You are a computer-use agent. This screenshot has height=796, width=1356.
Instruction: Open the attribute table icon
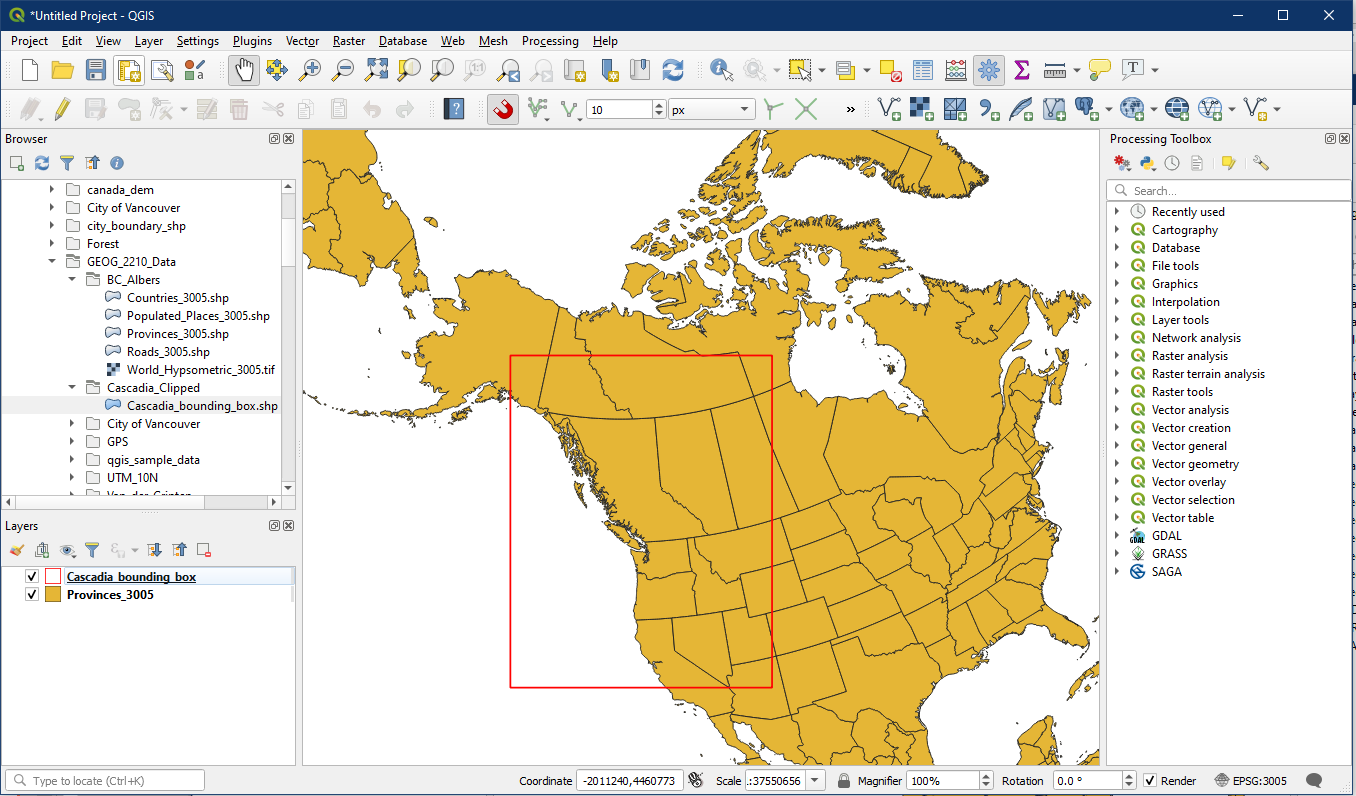click(x=923, y=70)
